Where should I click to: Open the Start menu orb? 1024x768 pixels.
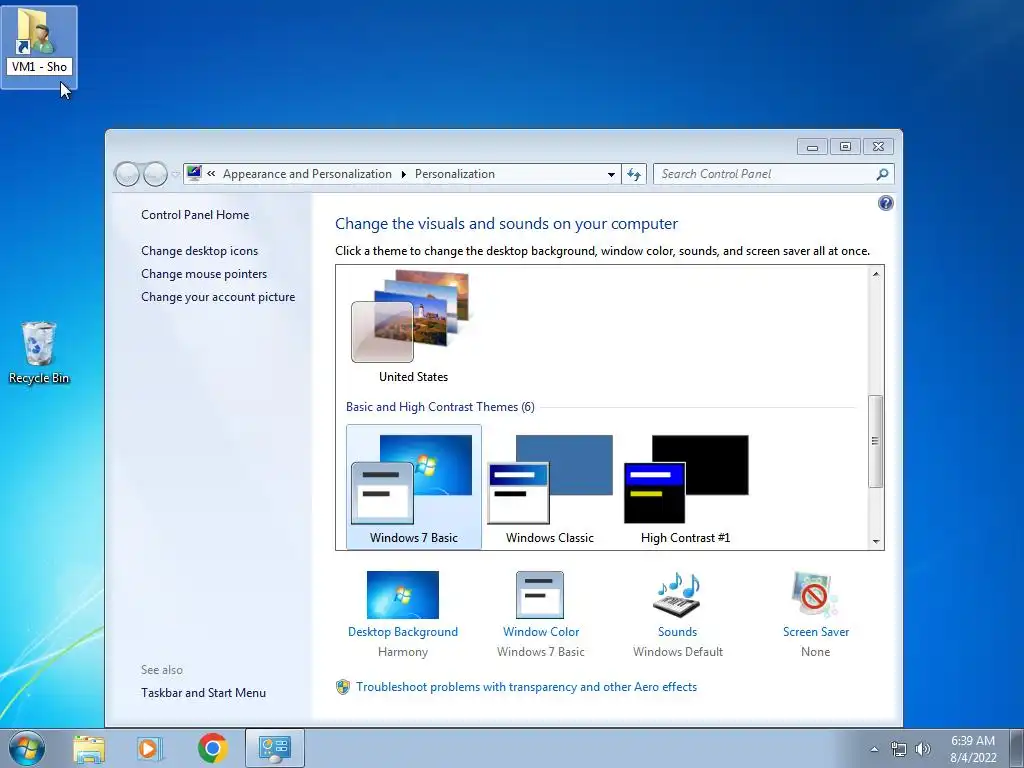[x=27, y=748]
